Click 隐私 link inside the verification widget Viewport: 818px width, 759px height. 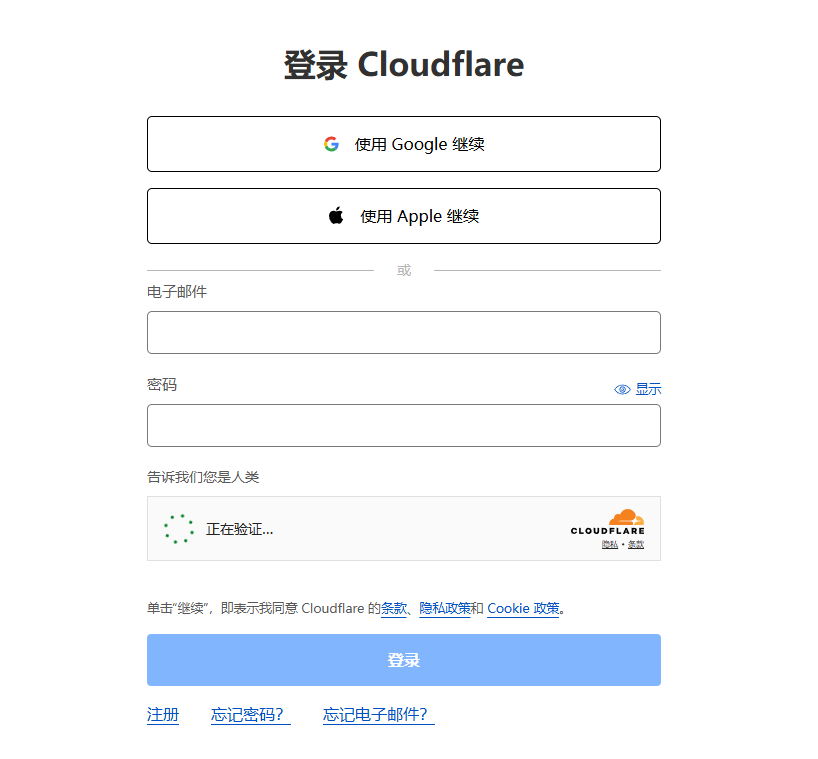tap(609, 544)
